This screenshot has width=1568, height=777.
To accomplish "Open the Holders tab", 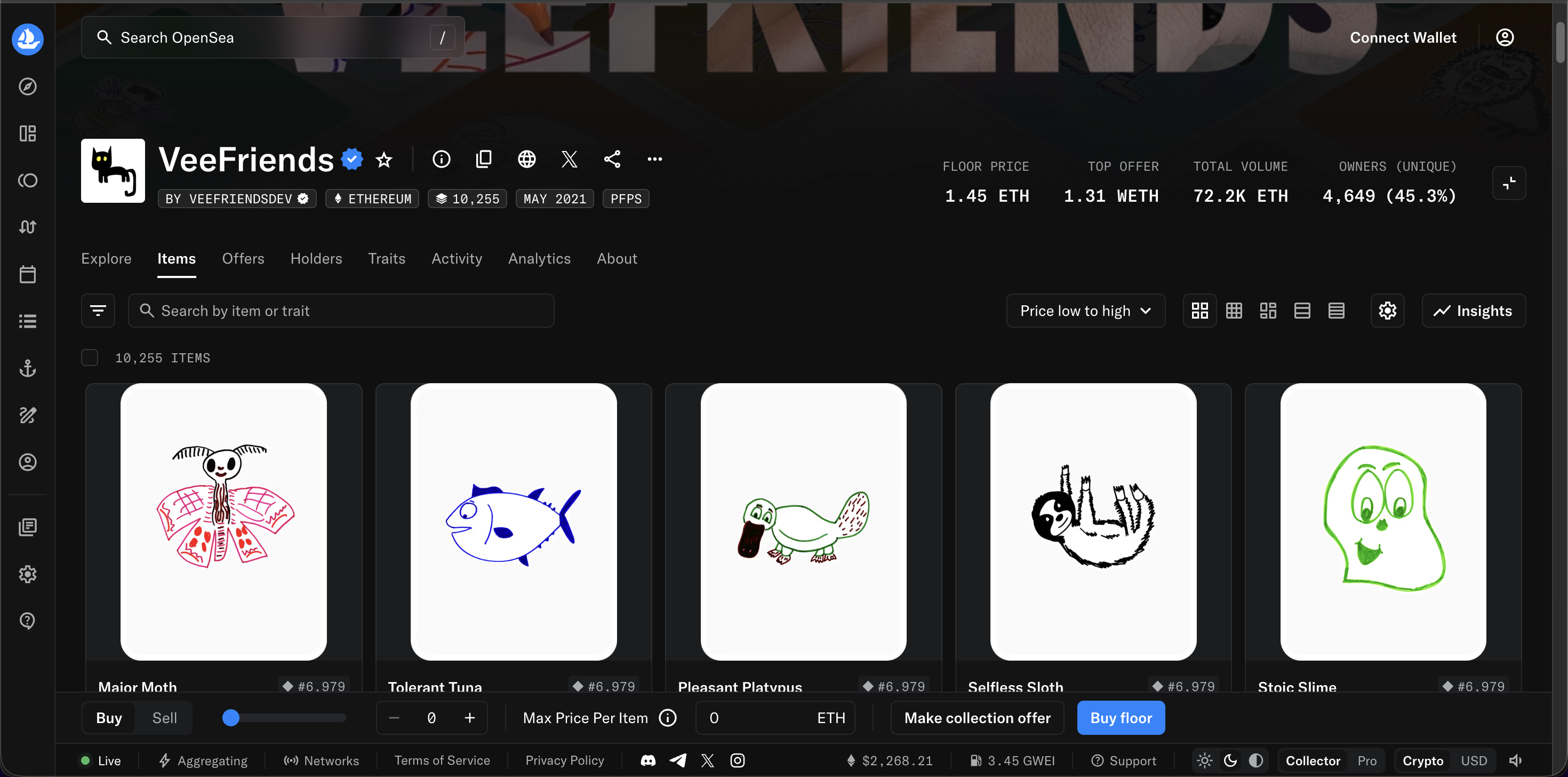I will pos(316,258).
